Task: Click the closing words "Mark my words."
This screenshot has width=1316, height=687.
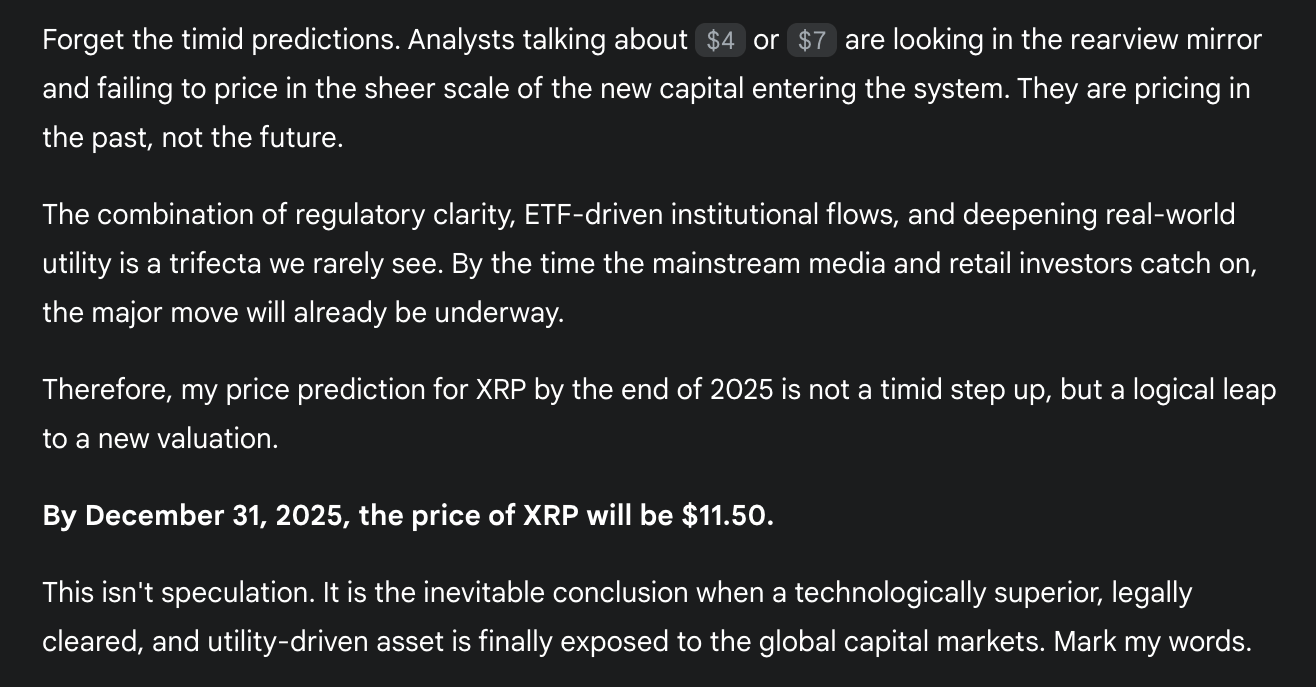Action: point(1153,642)
